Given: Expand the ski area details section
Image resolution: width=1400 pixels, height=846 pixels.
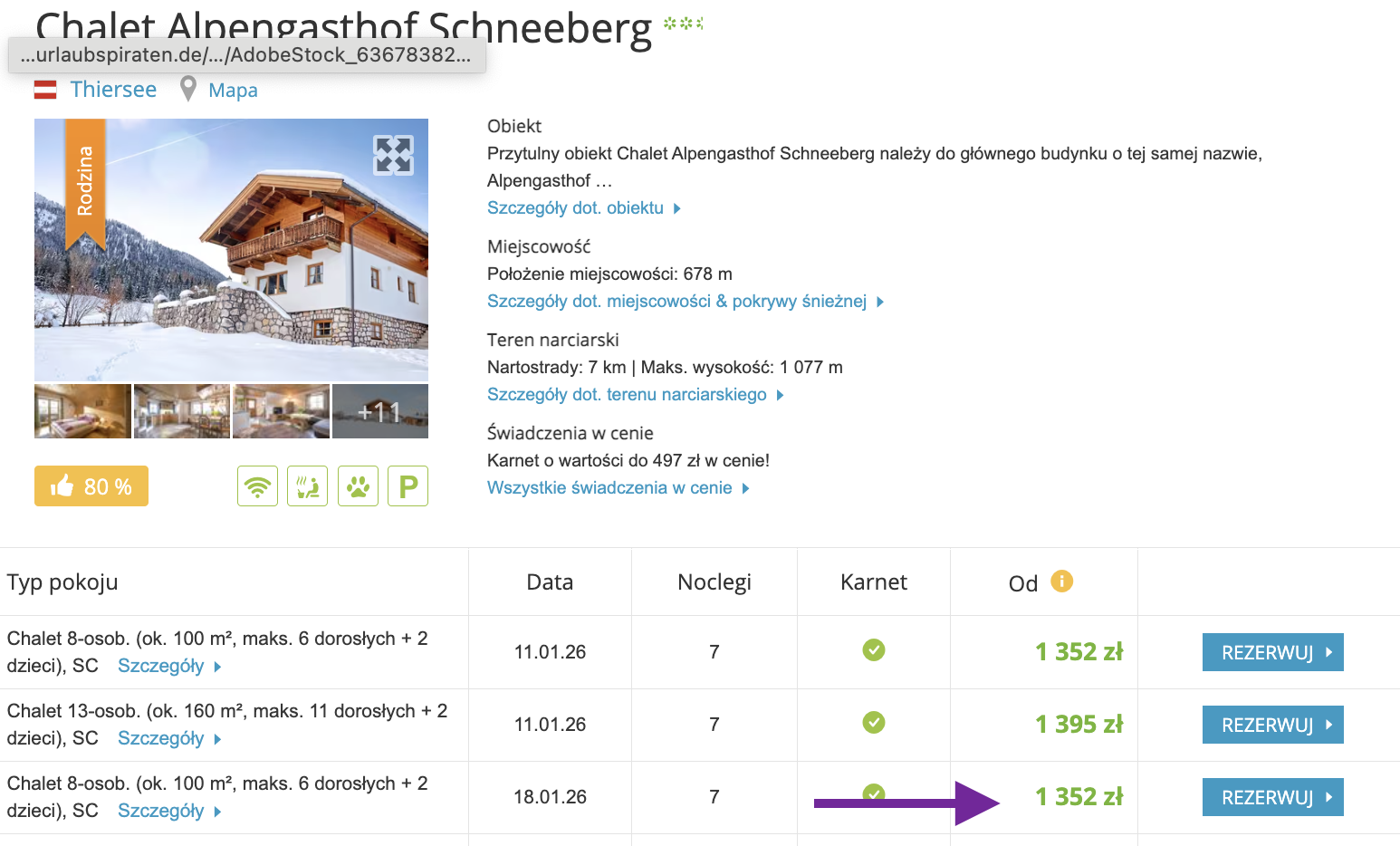Looking at the screenshot, I should (629, 394).
